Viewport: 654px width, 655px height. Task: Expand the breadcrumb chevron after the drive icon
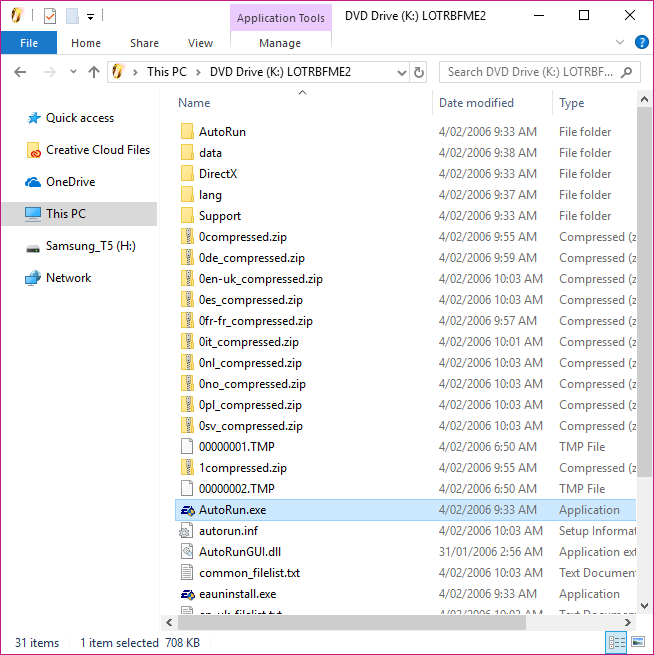pyautogui.click(x=135, y=72)
